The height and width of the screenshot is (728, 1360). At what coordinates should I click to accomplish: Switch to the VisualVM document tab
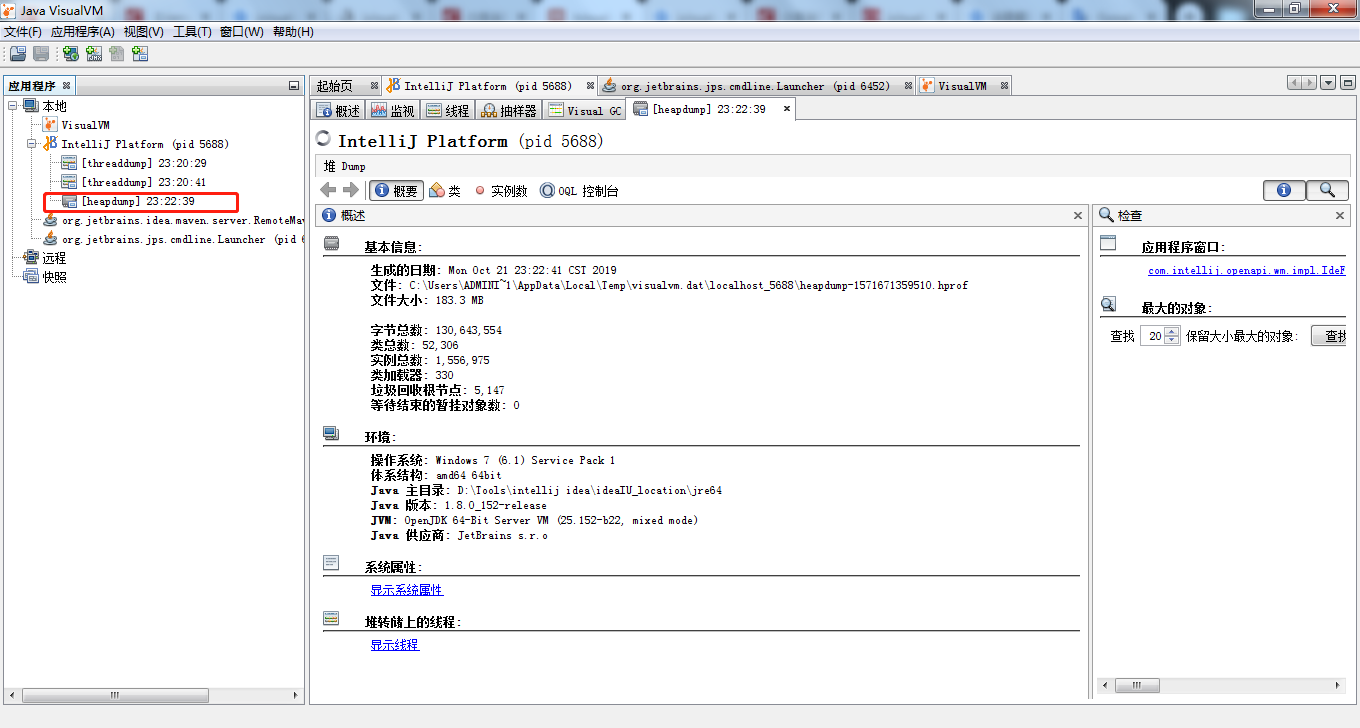pyautogui.click(x=962, y=86)
